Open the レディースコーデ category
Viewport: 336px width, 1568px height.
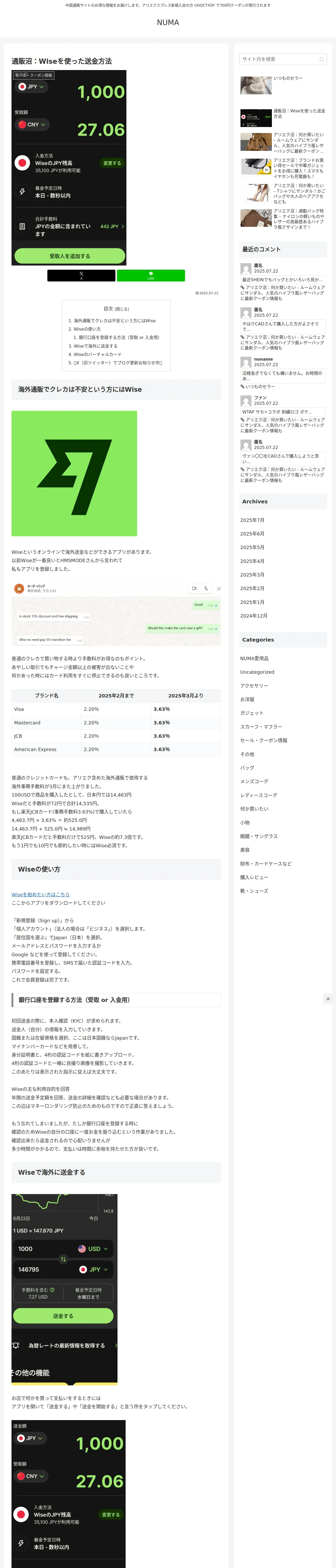click(259, 795)
